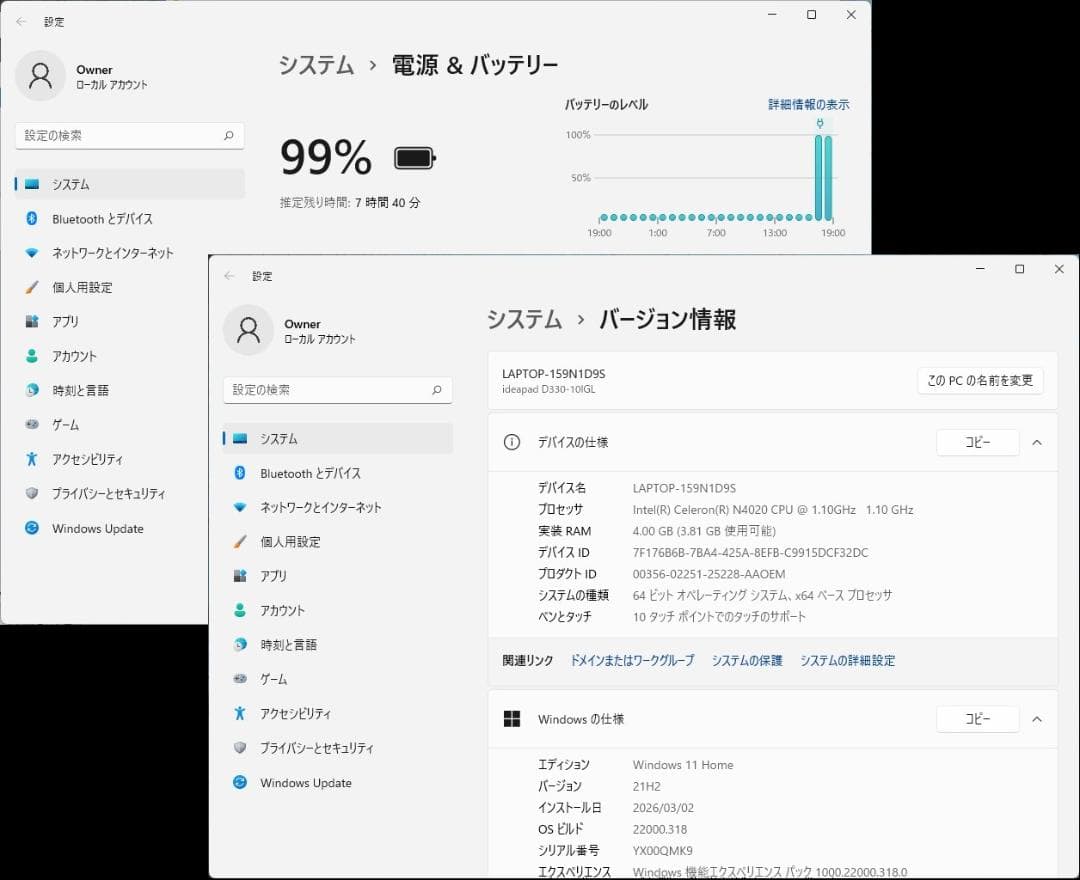Click the info icon beside デバイスの仕様

[512, 442]
